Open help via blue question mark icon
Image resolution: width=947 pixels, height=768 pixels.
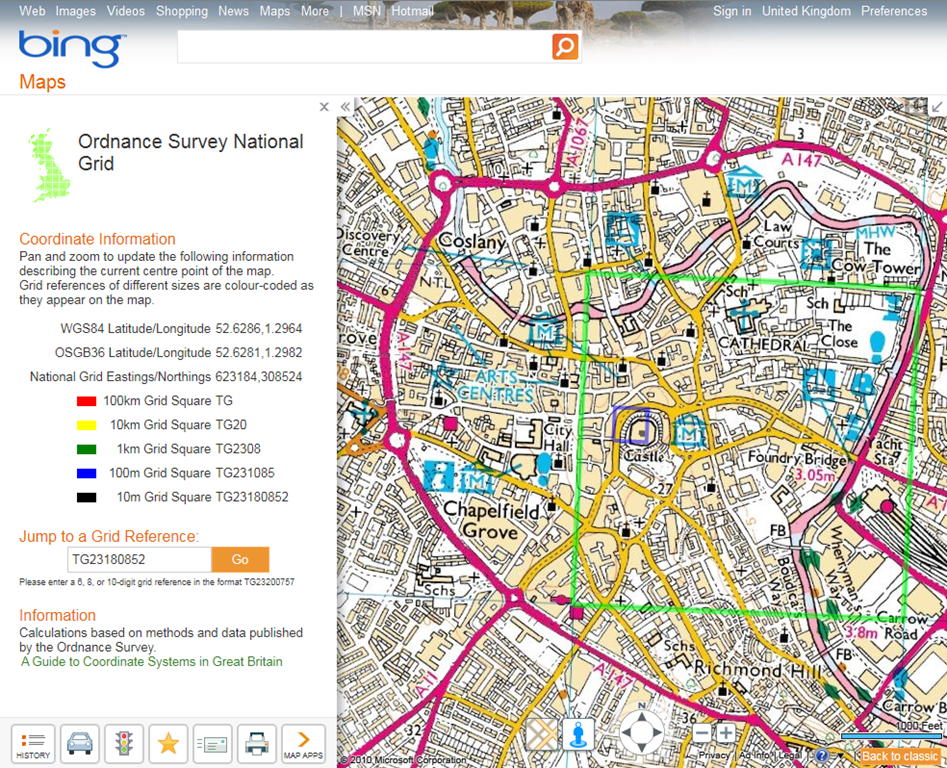click(x=822, y=756)
